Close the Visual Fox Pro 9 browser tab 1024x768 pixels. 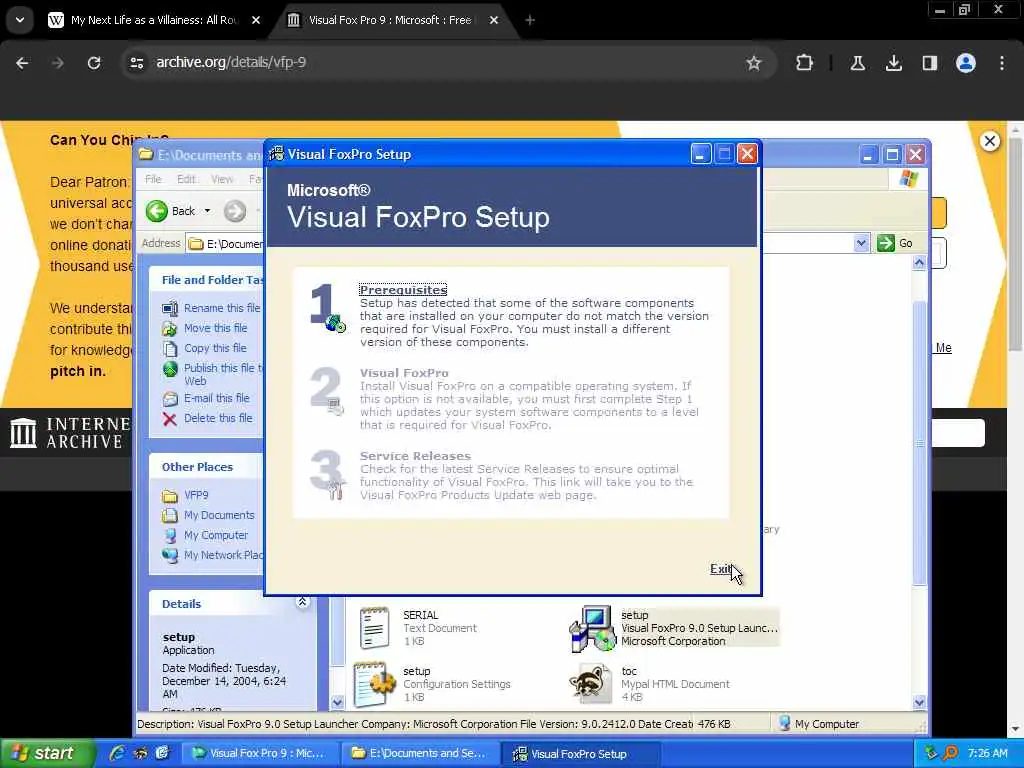point(494,20)
